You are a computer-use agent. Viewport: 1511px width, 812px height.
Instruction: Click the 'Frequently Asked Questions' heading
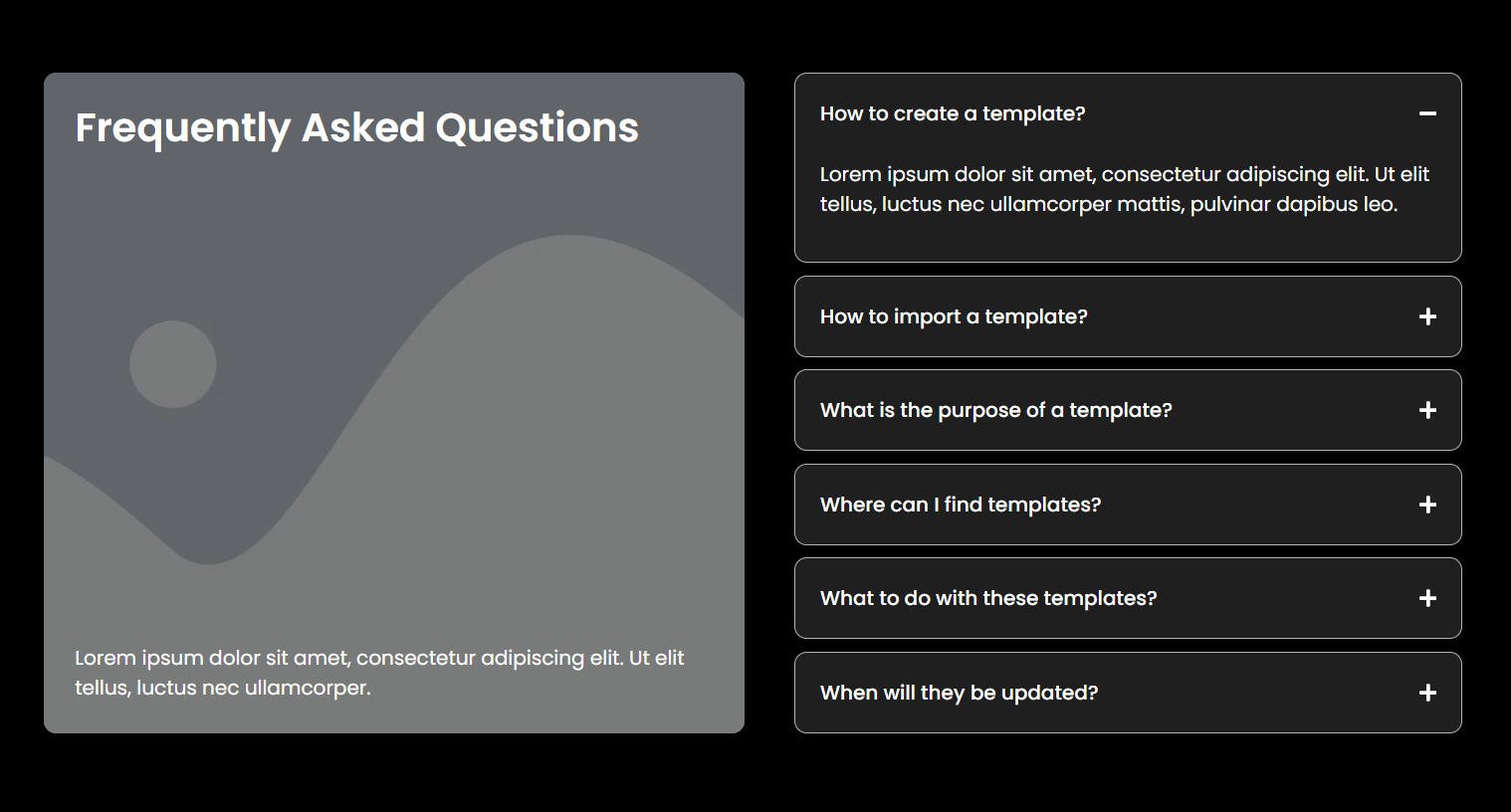point(357,128)
